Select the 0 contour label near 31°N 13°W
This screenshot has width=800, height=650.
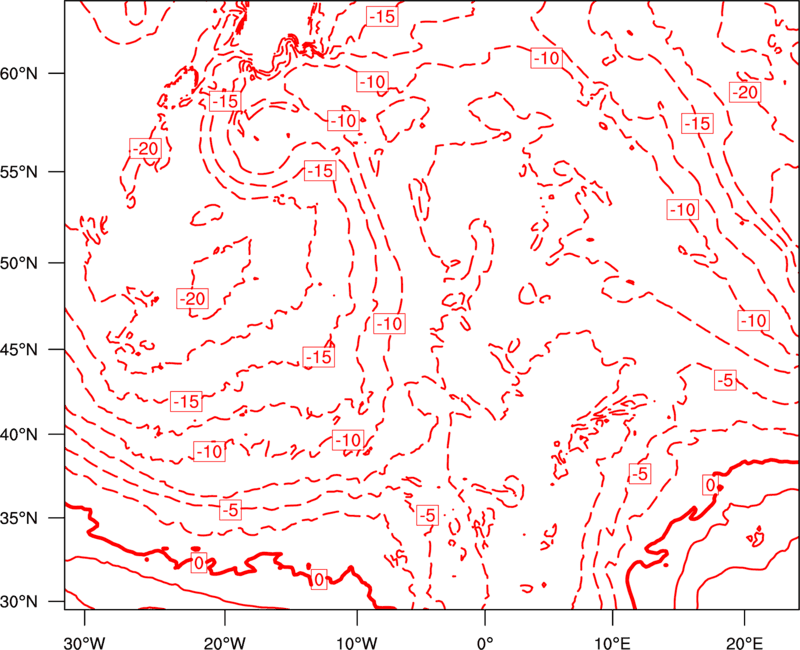(319, 580)
